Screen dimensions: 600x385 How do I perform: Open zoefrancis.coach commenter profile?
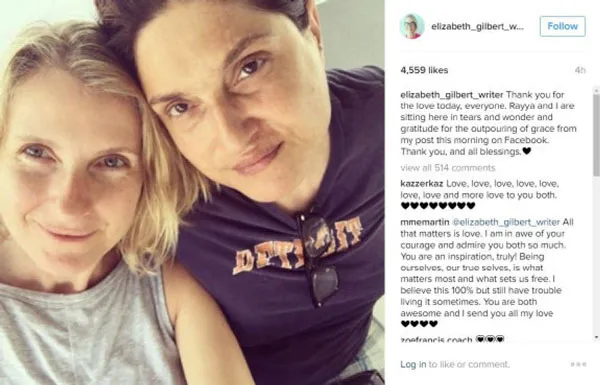(436, 339)
